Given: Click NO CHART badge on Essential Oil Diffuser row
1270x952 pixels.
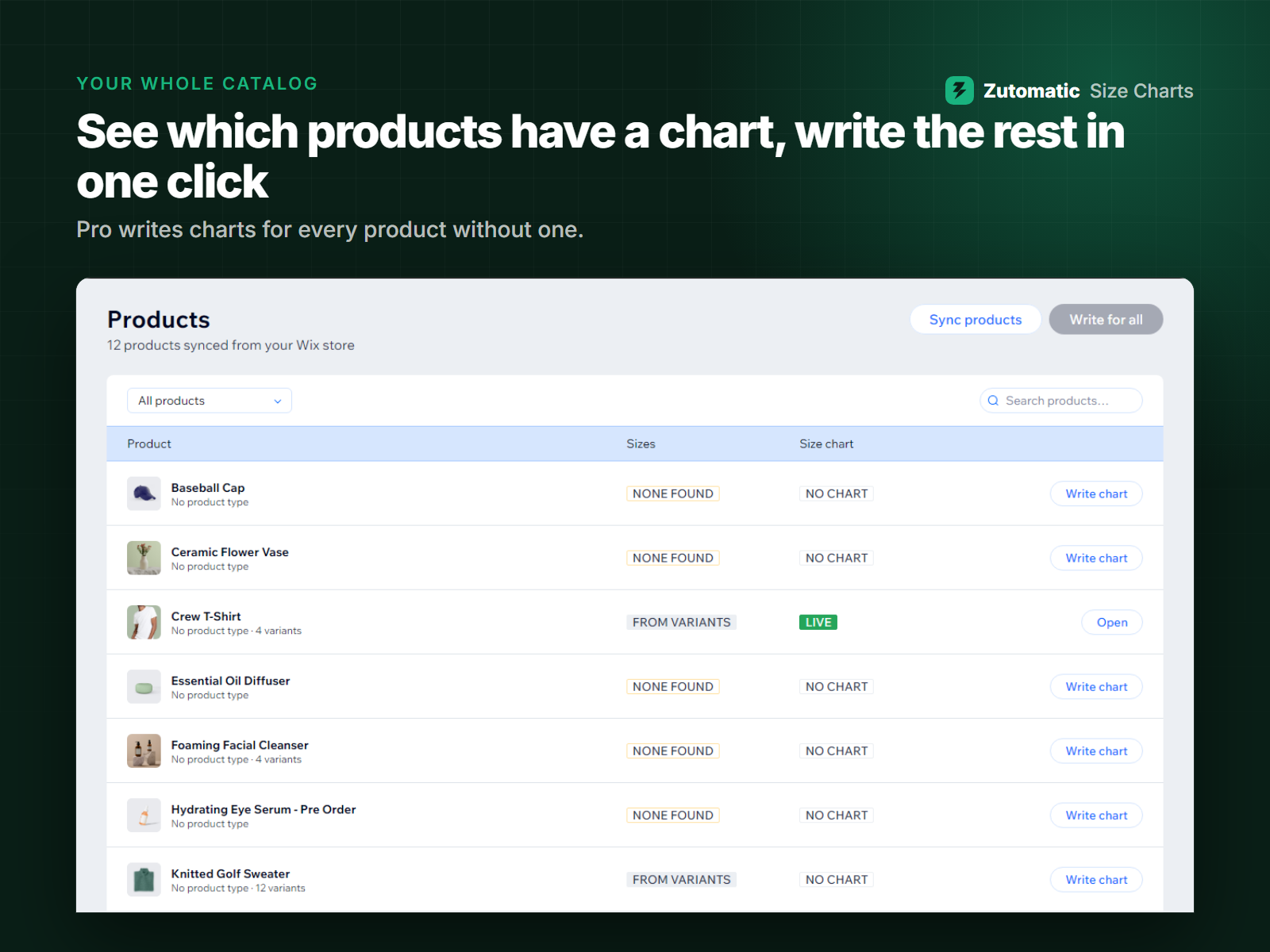Looking at the screenshot, I should 837,686.
